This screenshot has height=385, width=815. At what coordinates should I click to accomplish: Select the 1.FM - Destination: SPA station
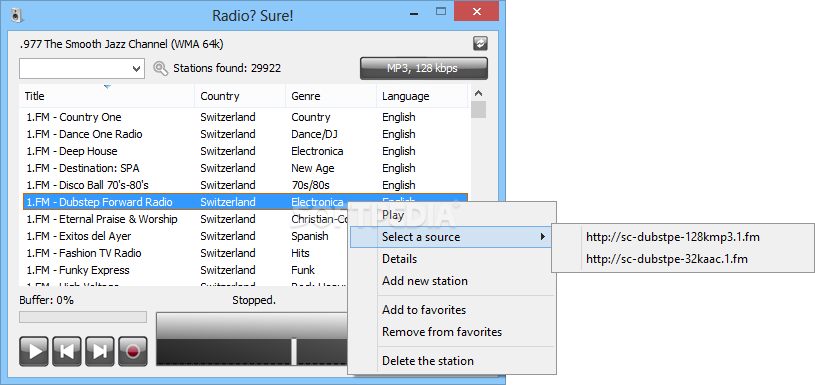pyautogui.click(x=244, y=168)
